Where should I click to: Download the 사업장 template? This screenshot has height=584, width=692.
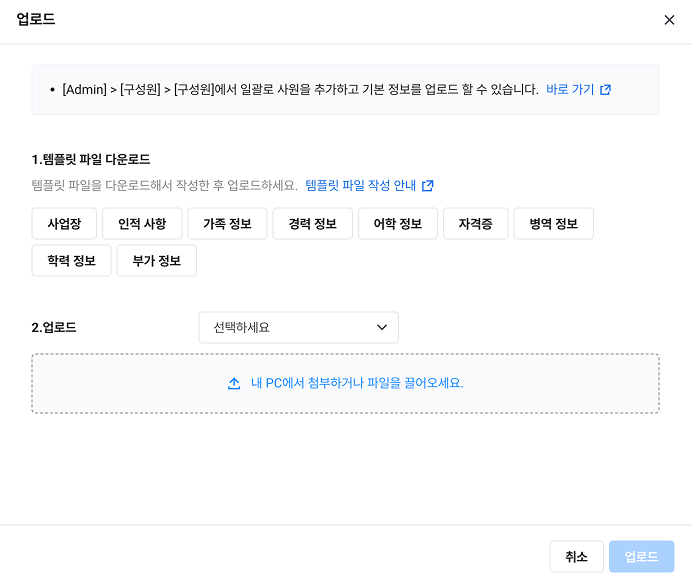click(x=64, y=224)
